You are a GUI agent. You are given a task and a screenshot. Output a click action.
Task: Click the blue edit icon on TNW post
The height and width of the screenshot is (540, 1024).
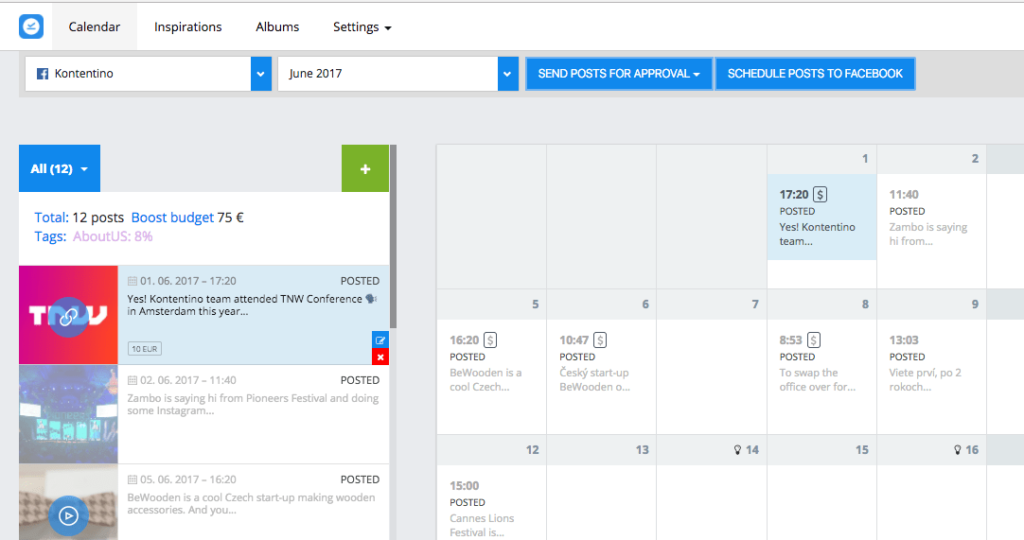click(x=381, y=341)
